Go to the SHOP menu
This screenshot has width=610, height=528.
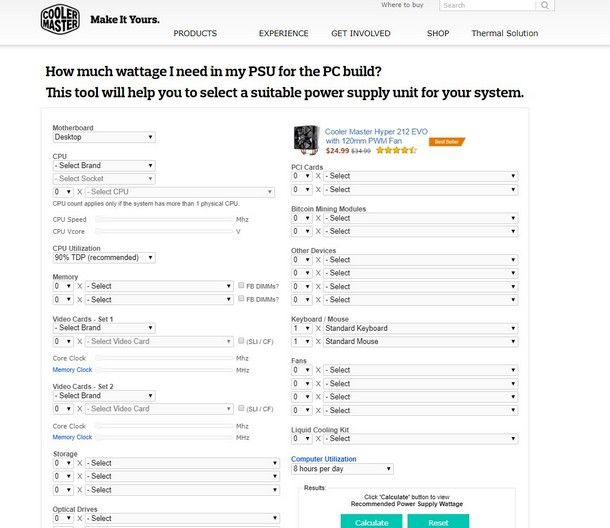click(438, 33)
